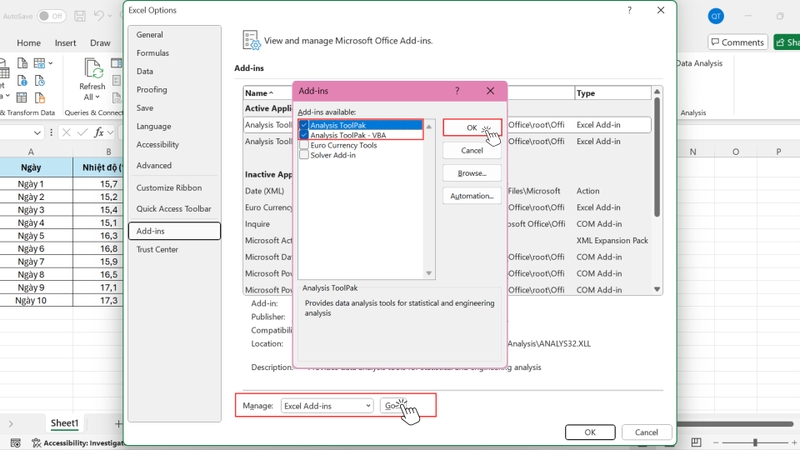The image size is (800, 450).
Task: Open the Refresh All dropdown arrow
Action: (97, 97)
